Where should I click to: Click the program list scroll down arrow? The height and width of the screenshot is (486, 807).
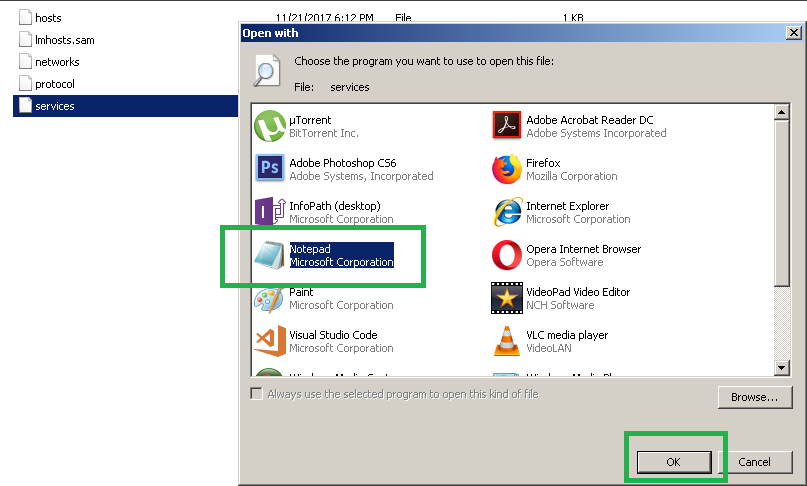[x=781, y=368]
